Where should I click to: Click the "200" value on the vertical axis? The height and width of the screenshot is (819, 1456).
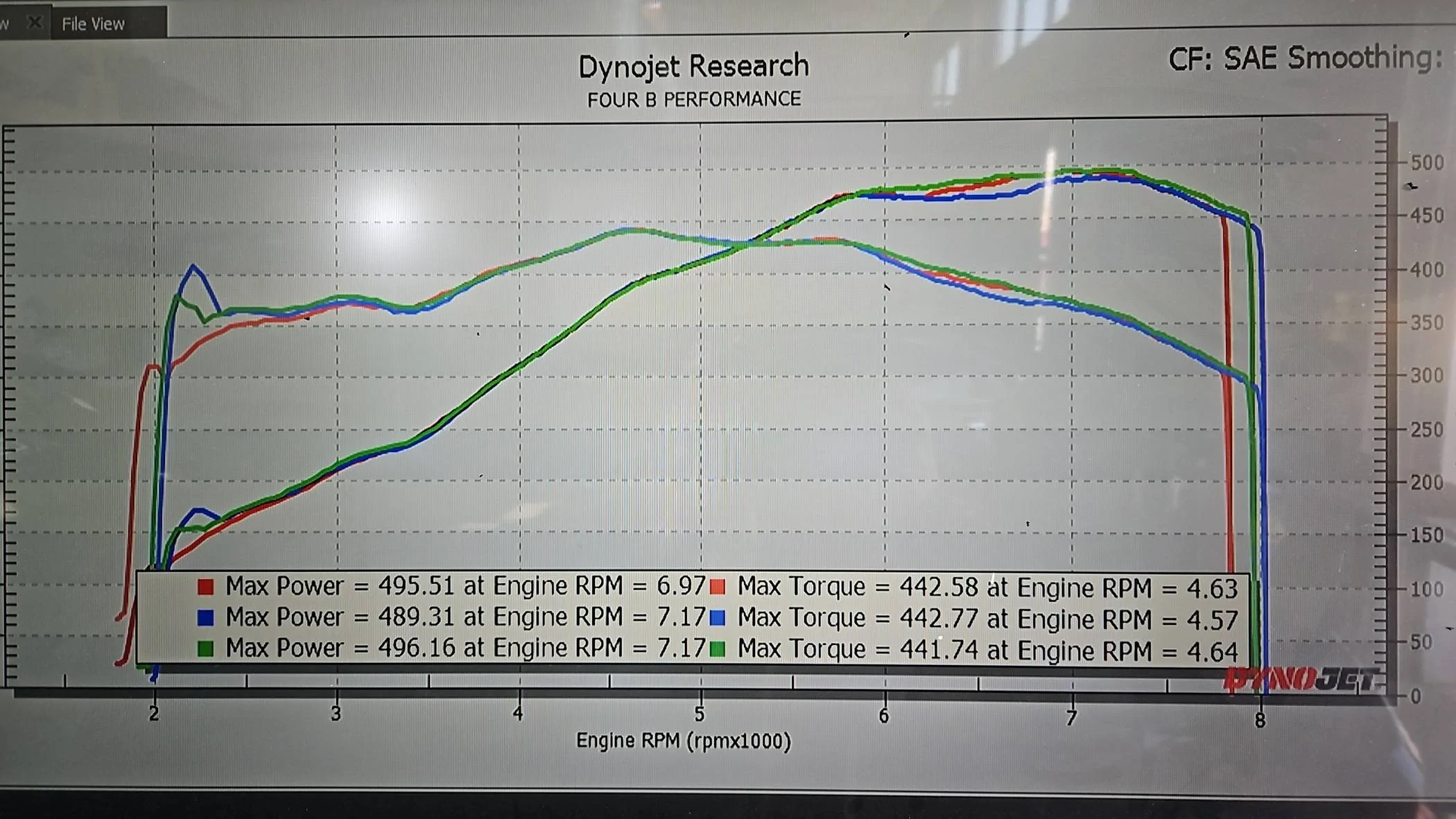coord(1427,483)
